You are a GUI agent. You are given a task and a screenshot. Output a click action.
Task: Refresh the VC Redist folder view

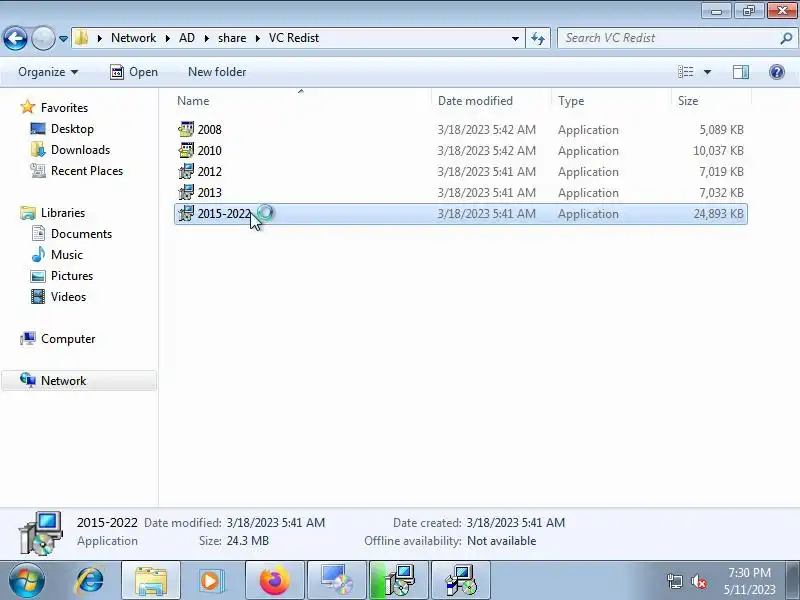[x=538, y=38]
